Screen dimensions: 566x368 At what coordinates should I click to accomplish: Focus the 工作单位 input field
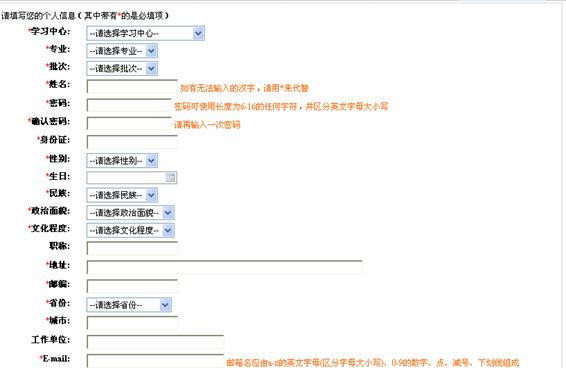155,342
